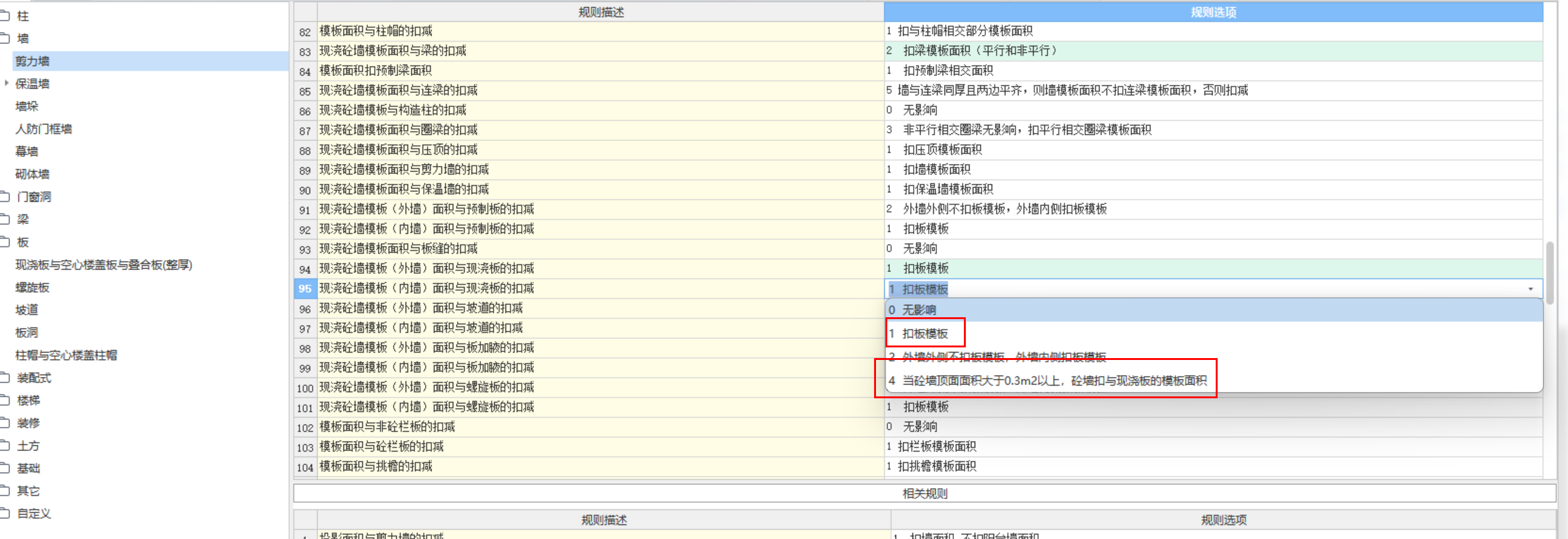Select 墙垛 in the tree

(26, 106)
